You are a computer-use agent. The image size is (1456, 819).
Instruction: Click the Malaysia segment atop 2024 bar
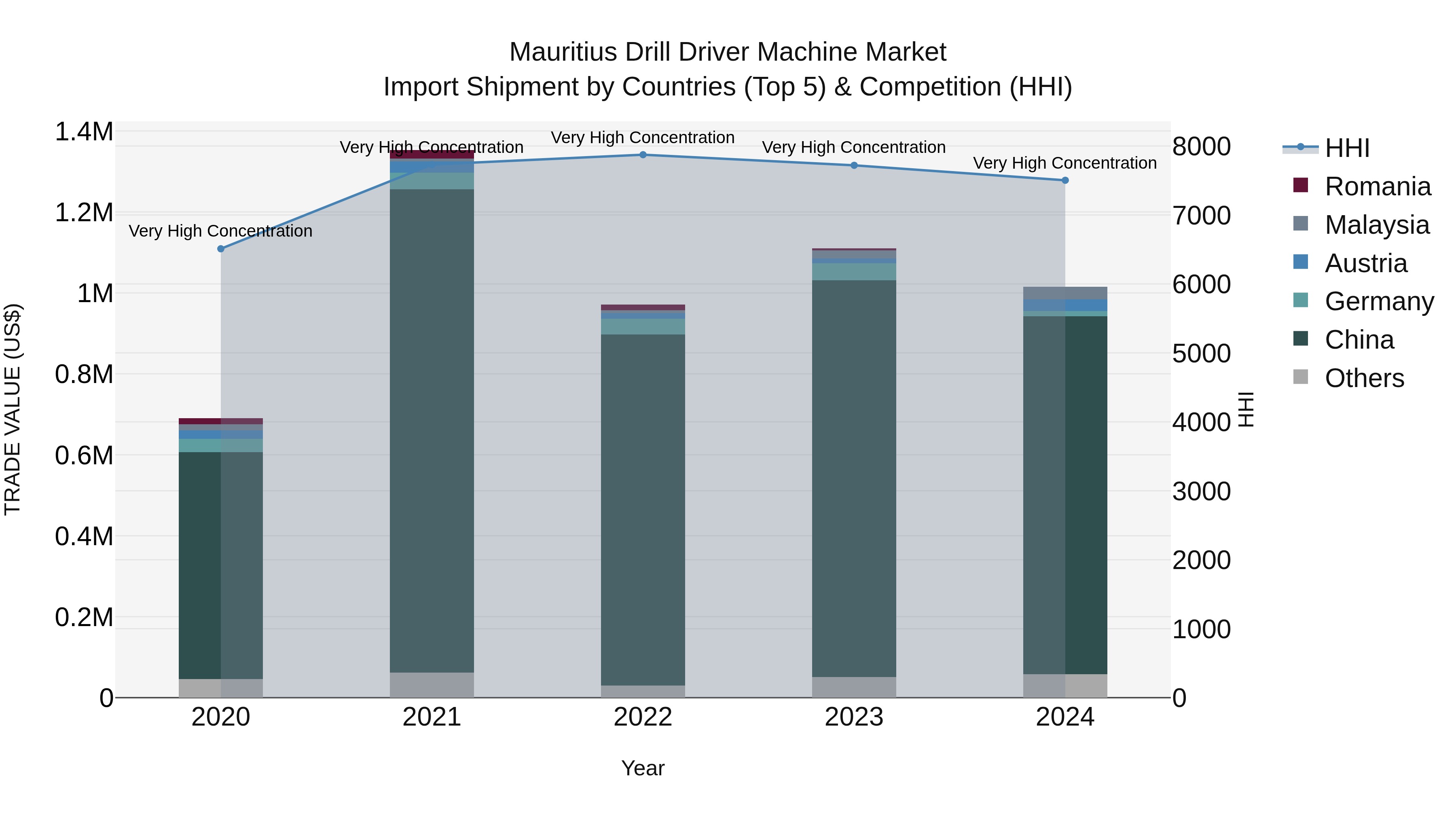[1065, 293]
